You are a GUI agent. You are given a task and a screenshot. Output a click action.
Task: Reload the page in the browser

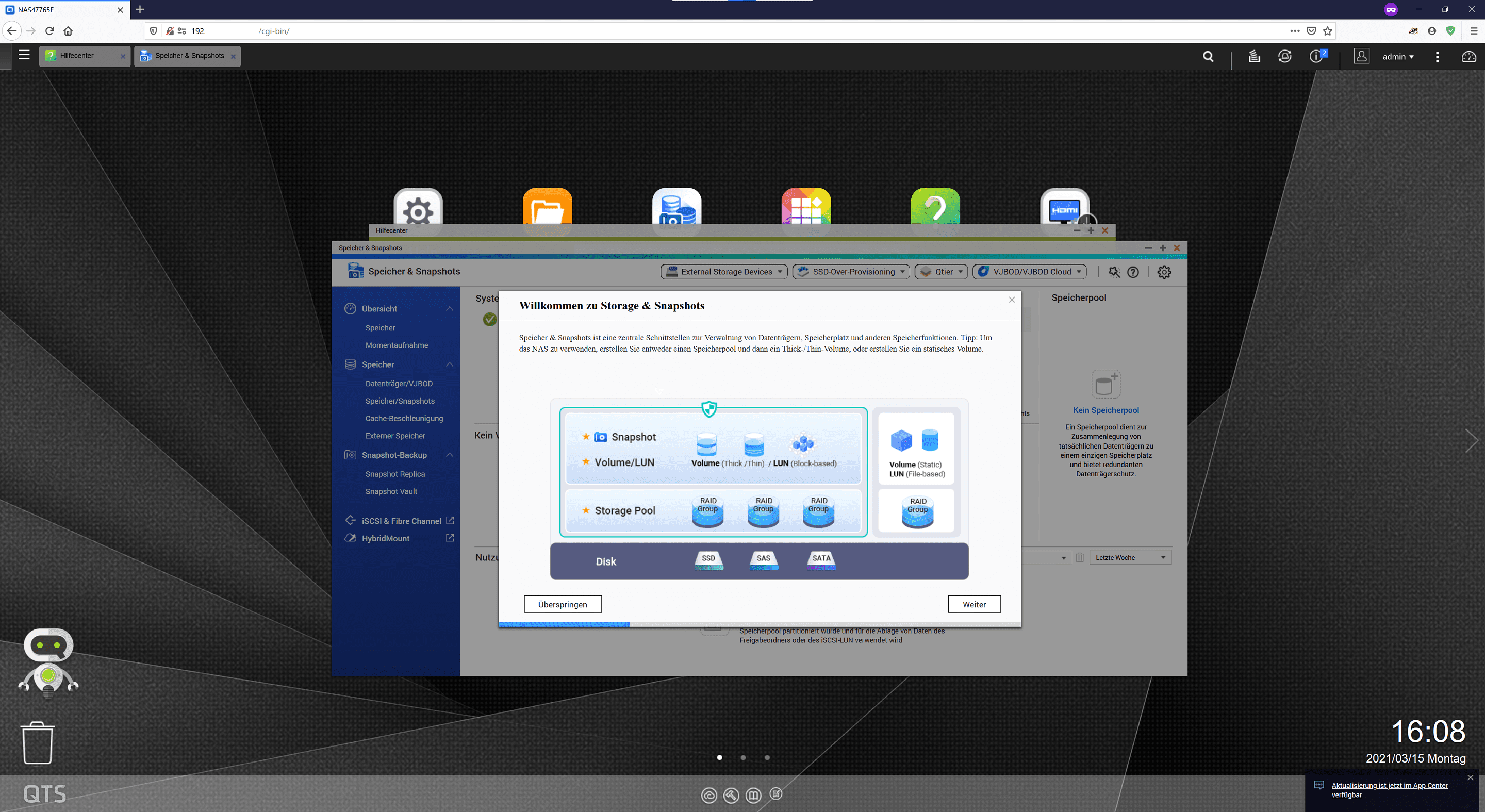pyautogui.click(x=49, y=31)
